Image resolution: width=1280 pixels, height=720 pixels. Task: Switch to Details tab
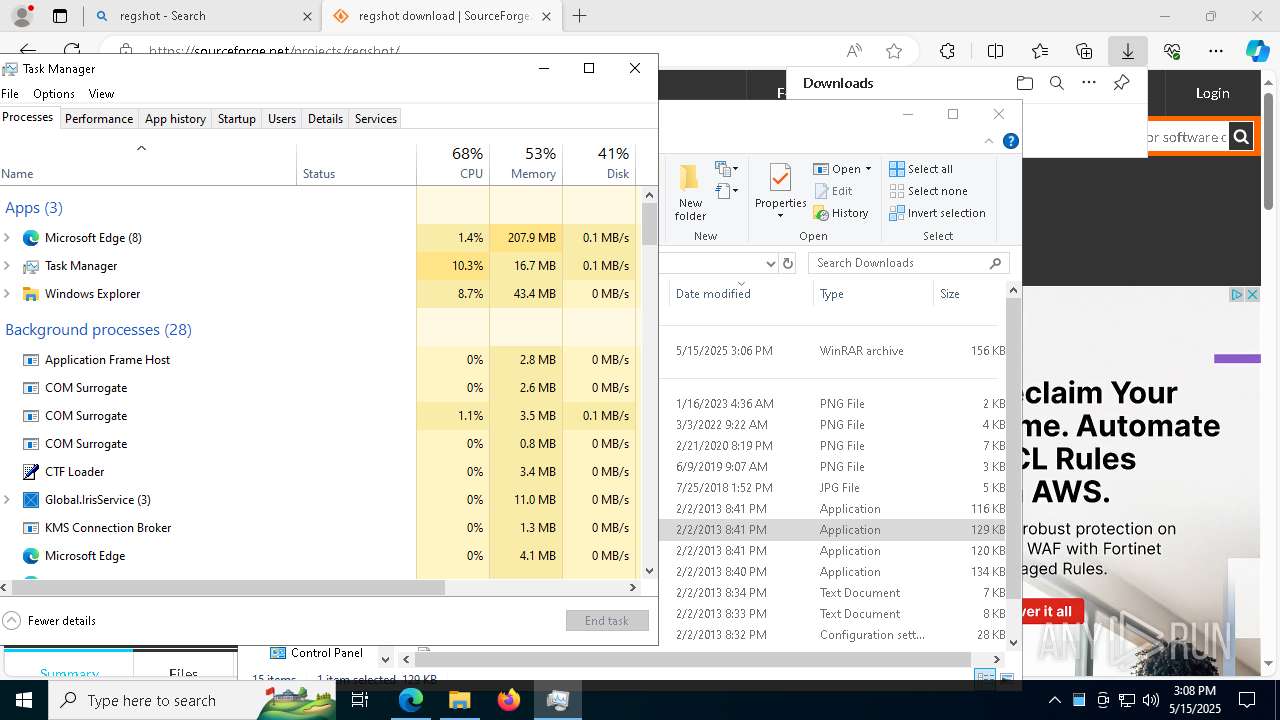pyautogui.click(x=325, y=118)
